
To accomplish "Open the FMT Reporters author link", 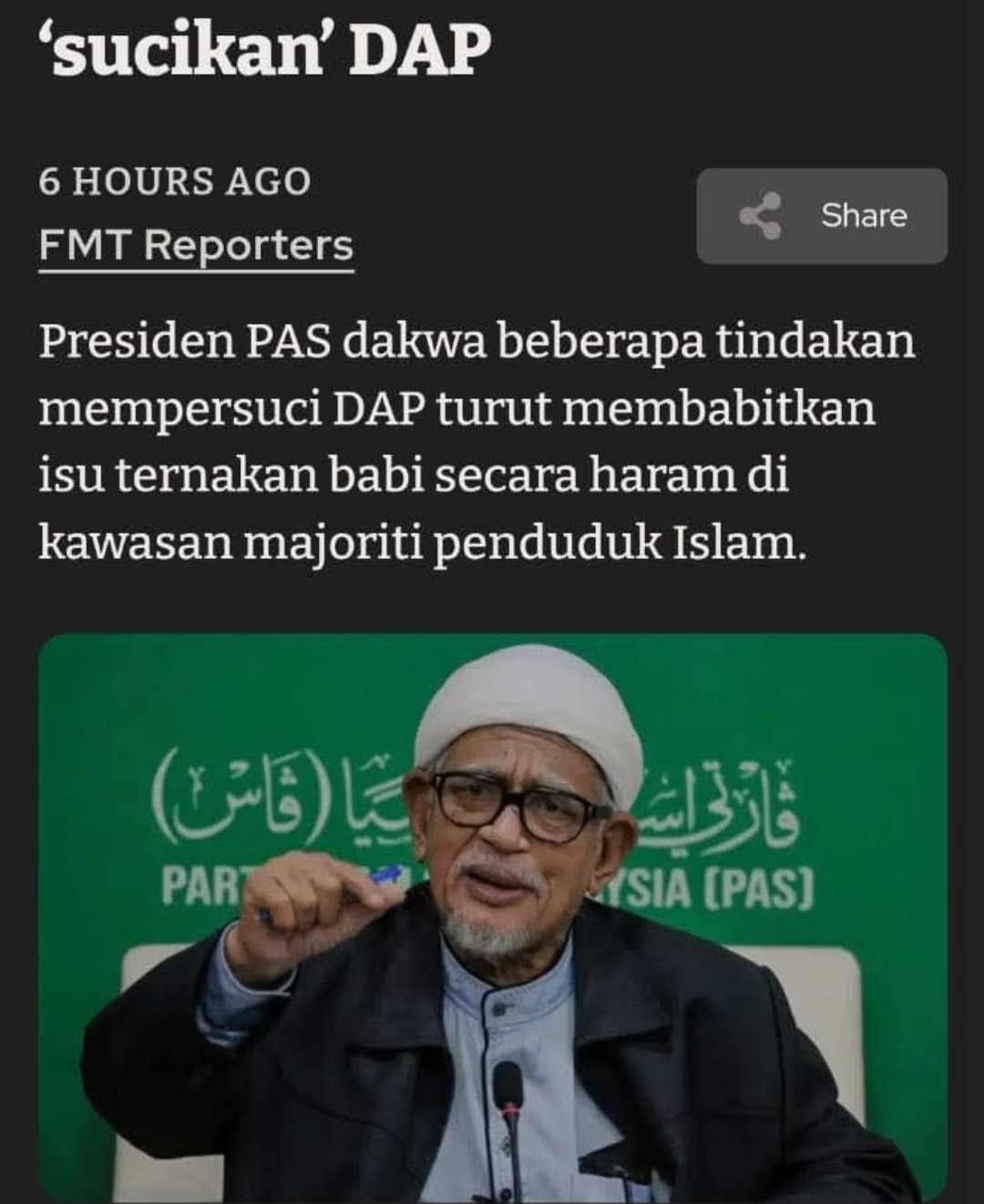I will click(196, 246).
